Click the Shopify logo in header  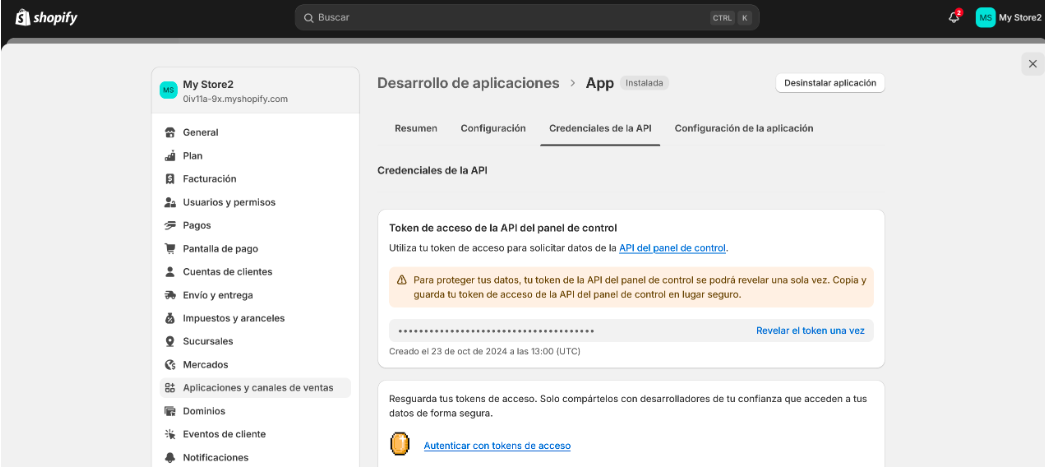point(46,17)
